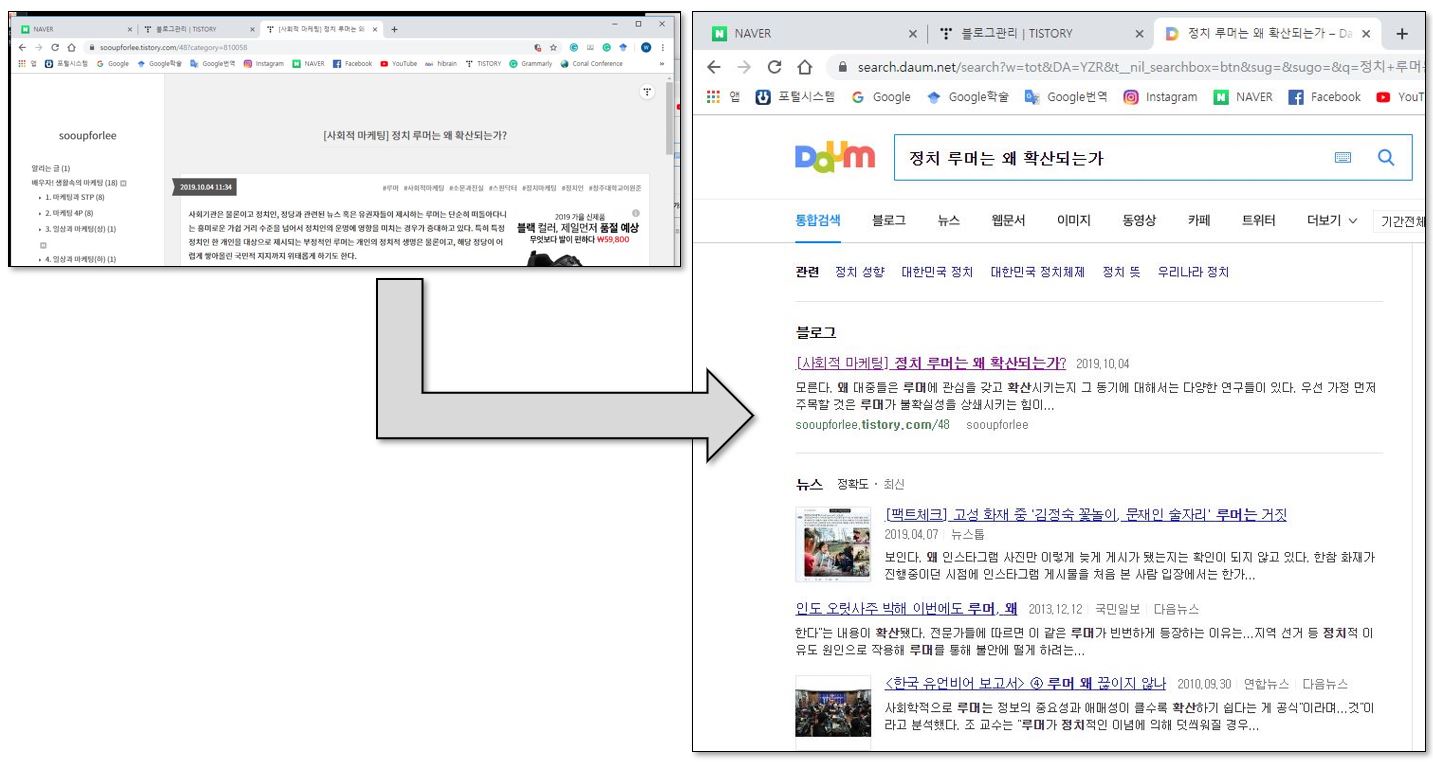Image resolution: width=1433 pixels, height=762 pixels.
Task: Bookmark the Tistory page with star icon
Action: (x=553, y=47)
